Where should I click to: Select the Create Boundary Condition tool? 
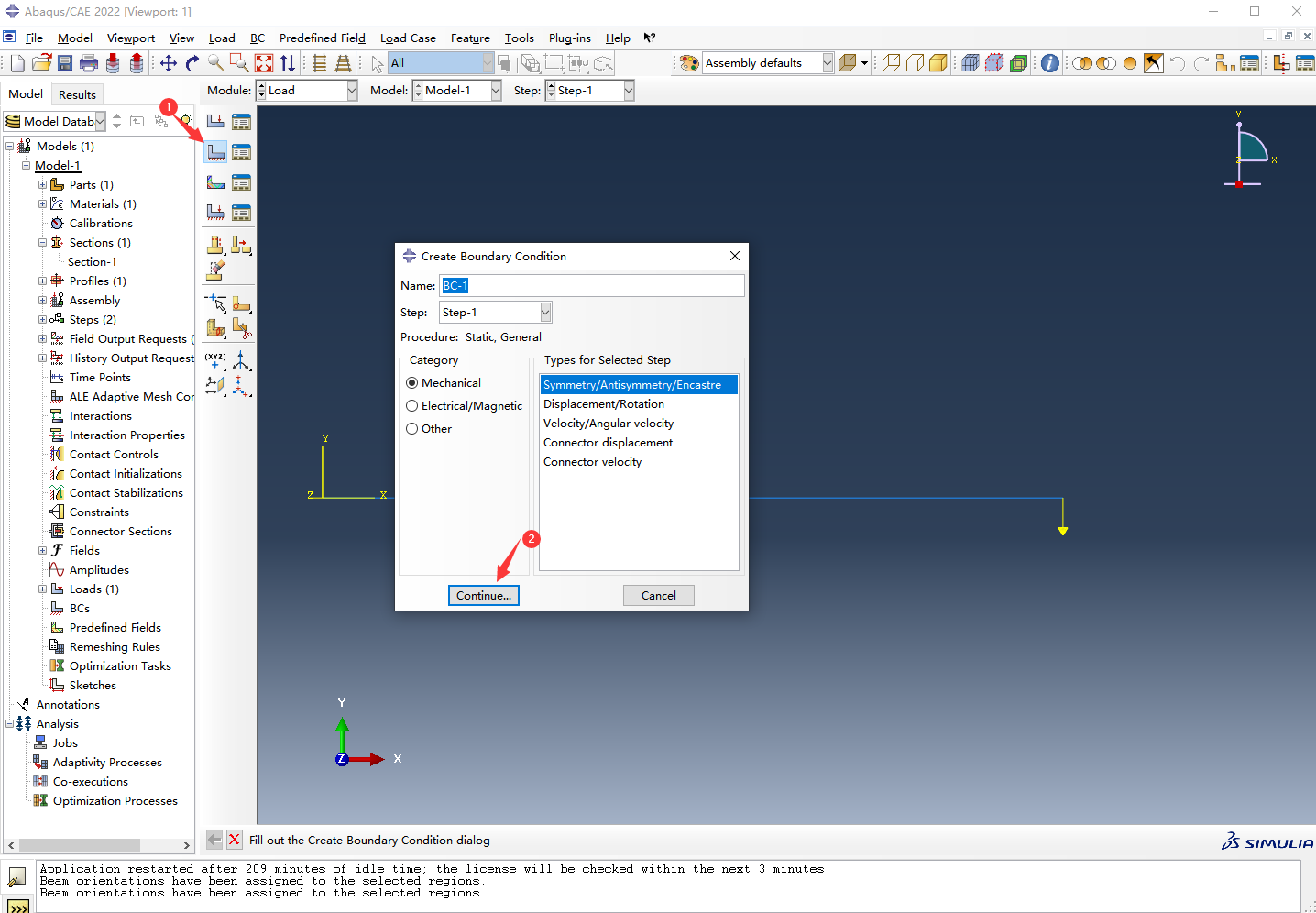pos(215,151)
